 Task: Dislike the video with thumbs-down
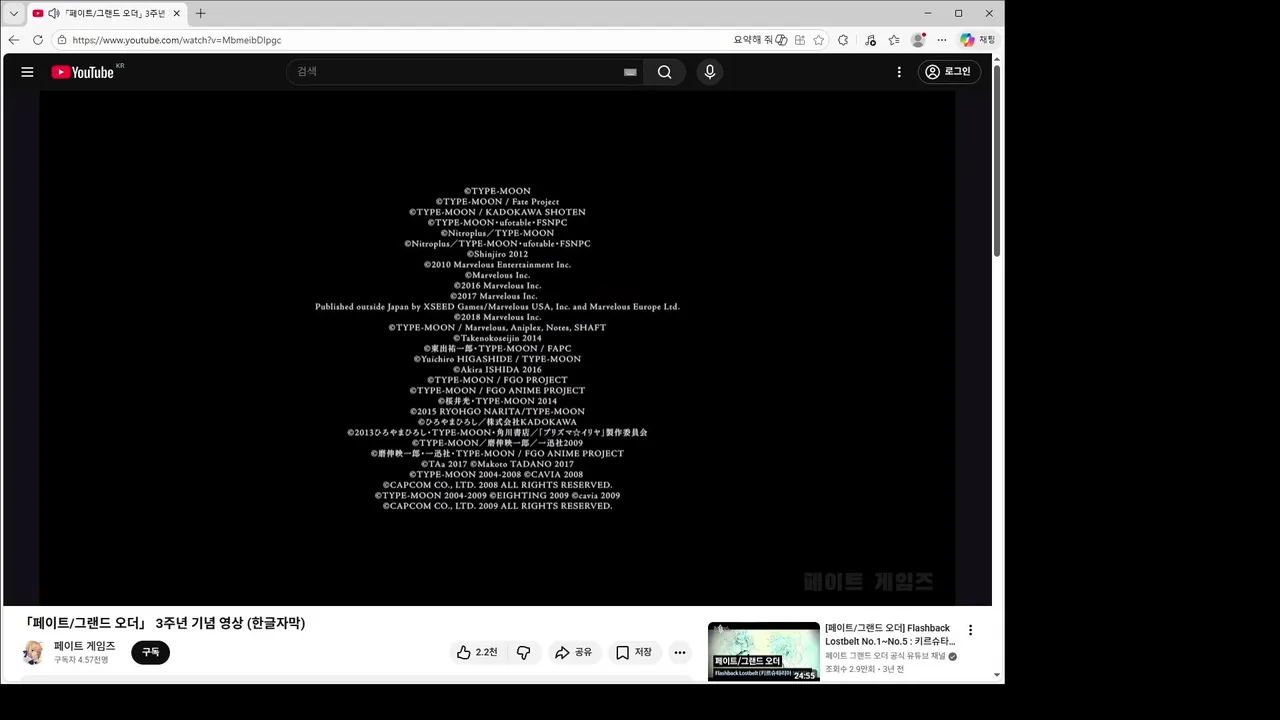523,652
